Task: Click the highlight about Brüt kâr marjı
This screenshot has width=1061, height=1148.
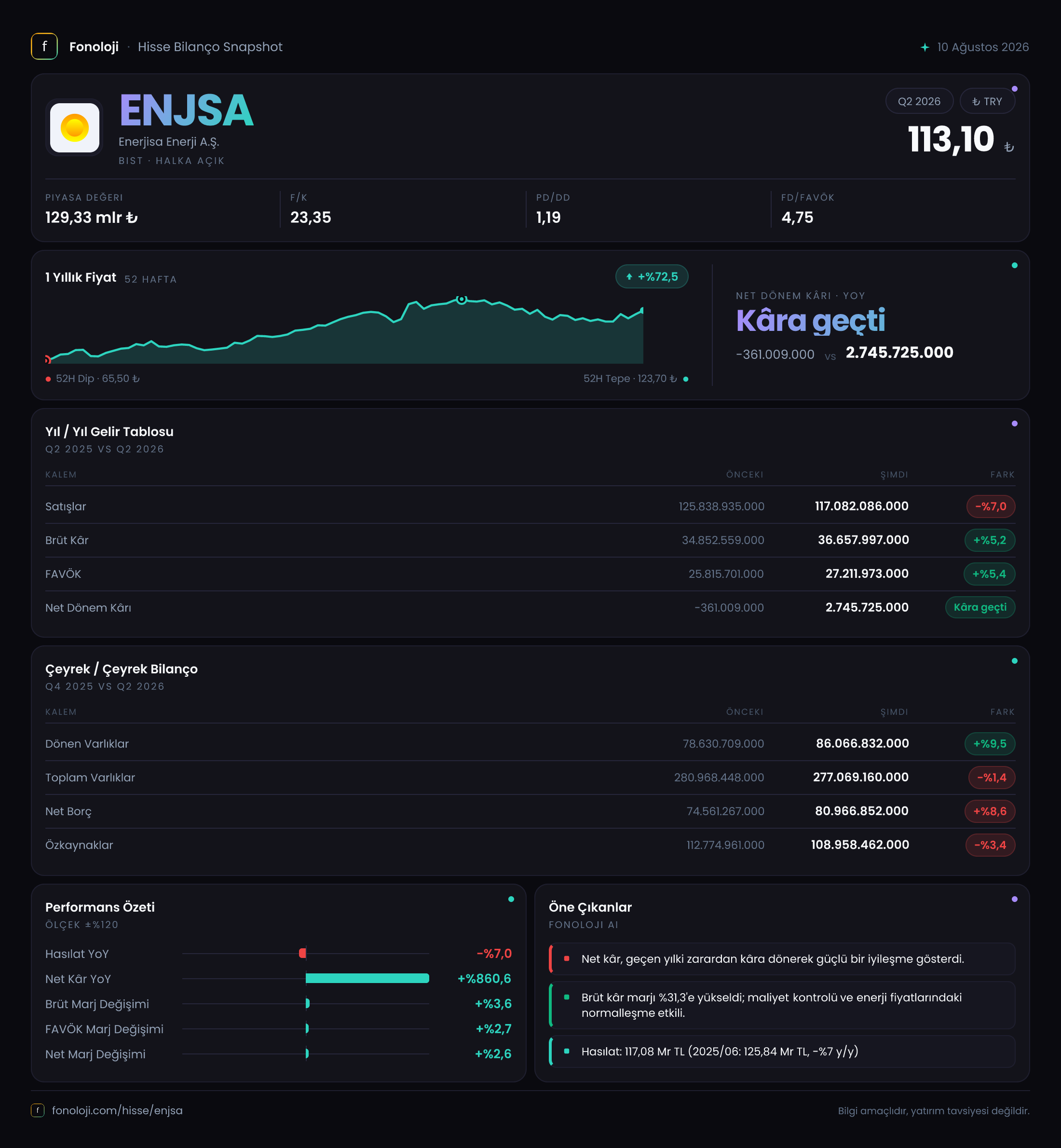Action: click(x=782, y=1005)
